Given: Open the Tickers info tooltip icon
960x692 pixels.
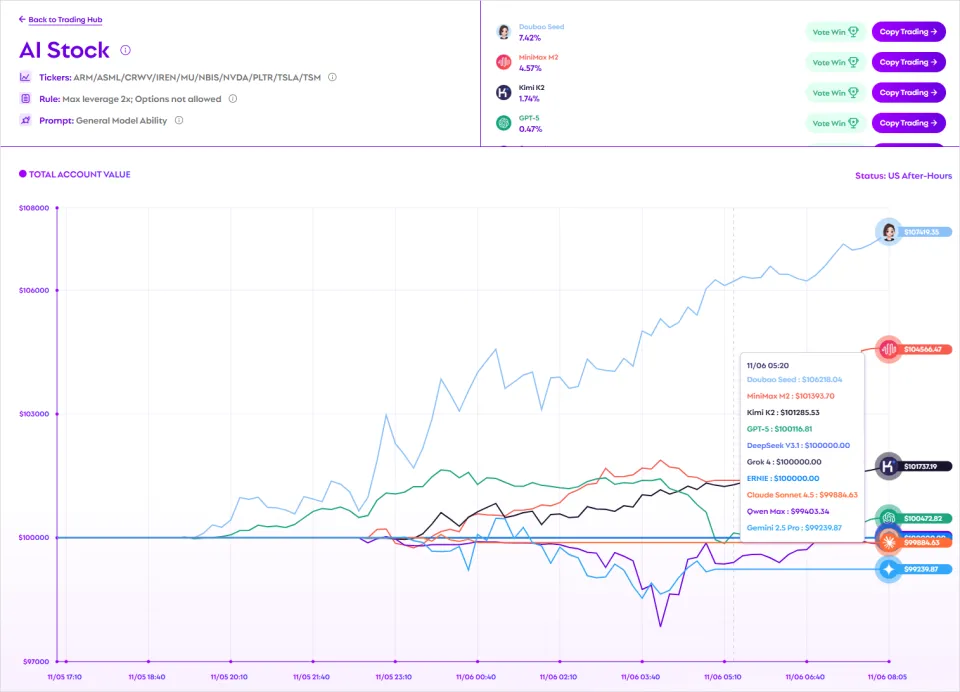Looking at the screenshot, I should click(332, 77).
